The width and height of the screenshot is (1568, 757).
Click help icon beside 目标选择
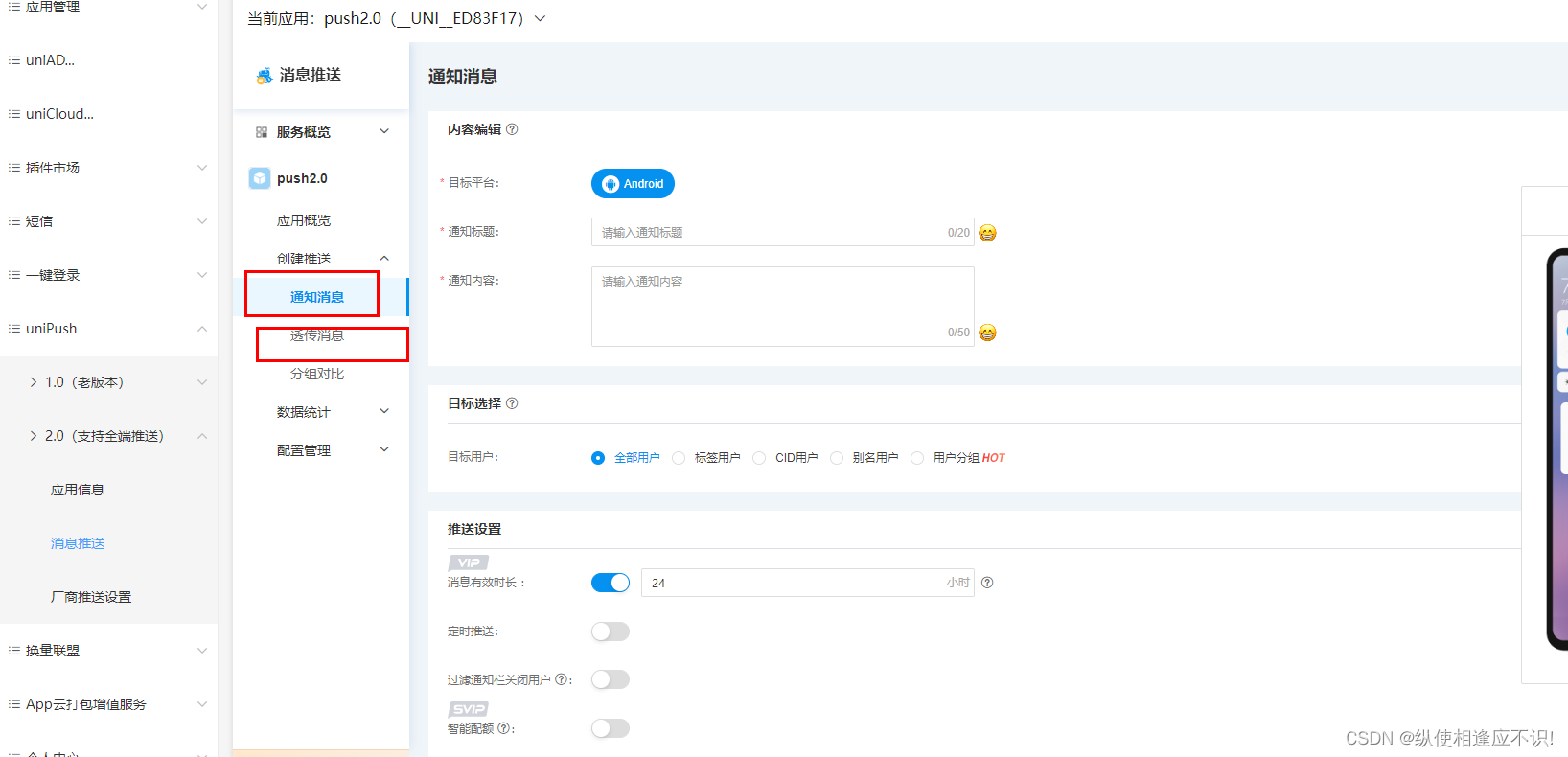pos(512,403)
